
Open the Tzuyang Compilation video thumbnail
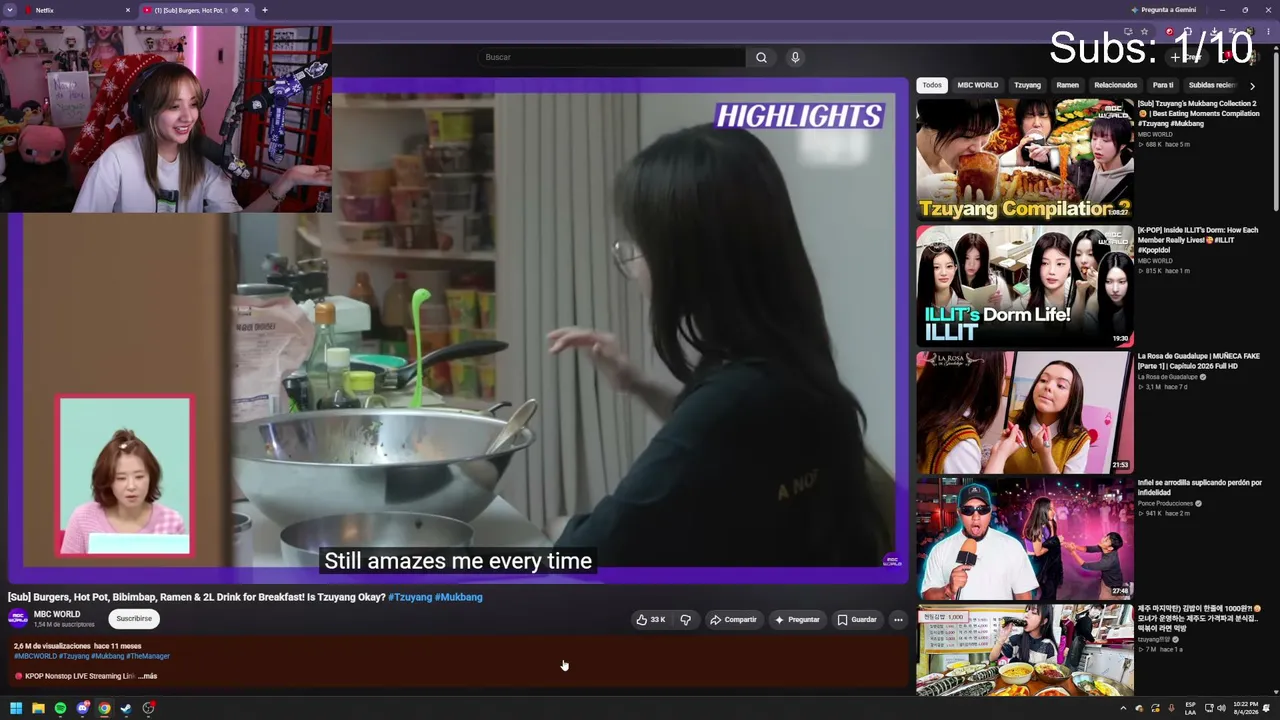(1025, 159)
